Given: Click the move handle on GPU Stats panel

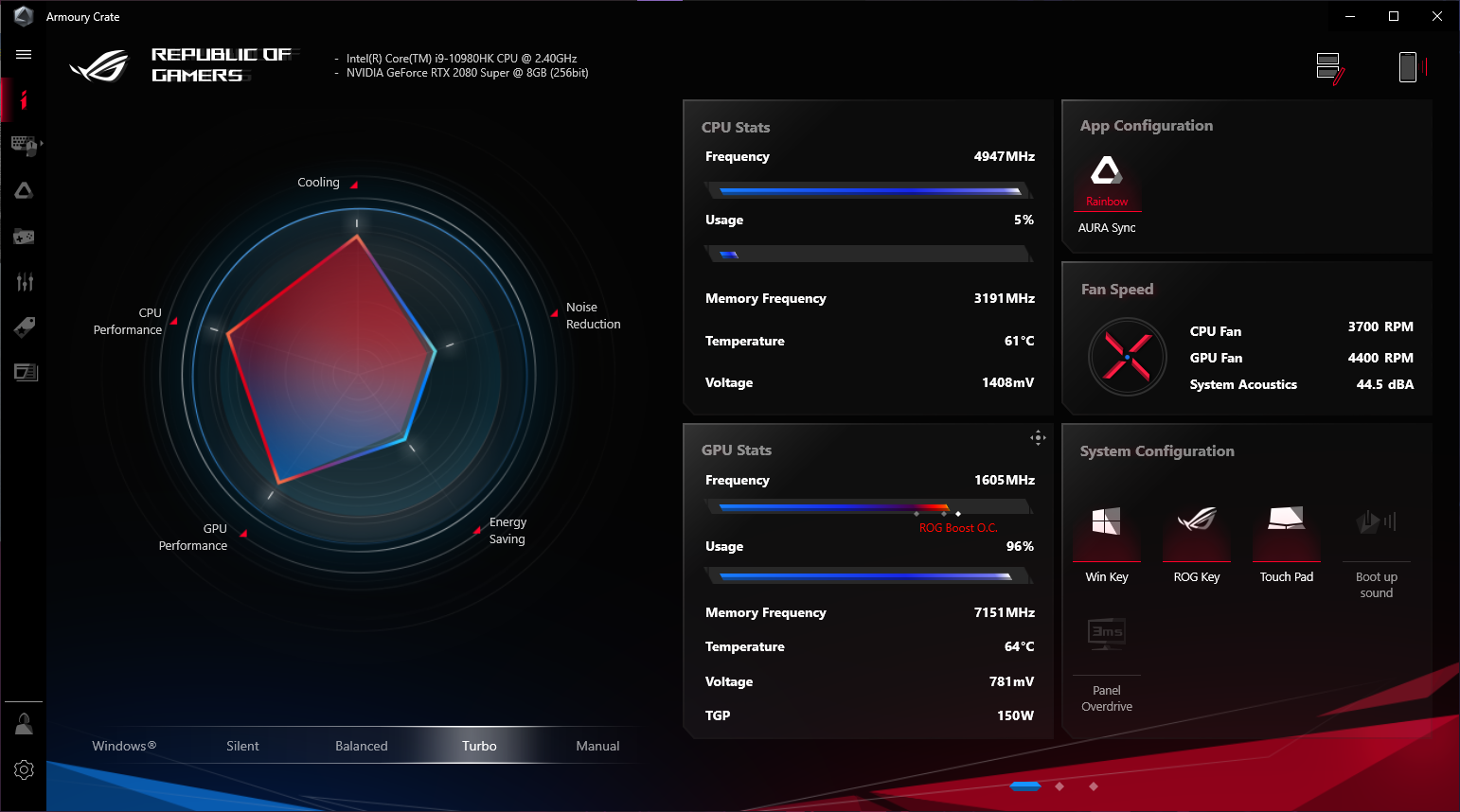Looking at the screenshot, I should [x=1038, y=437].
